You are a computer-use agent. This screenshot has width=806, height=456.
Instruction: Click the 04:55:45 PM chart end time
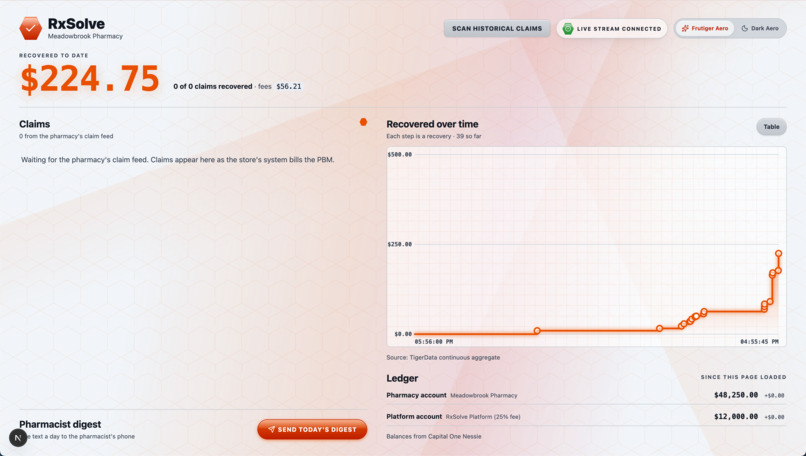pos(759,341)
